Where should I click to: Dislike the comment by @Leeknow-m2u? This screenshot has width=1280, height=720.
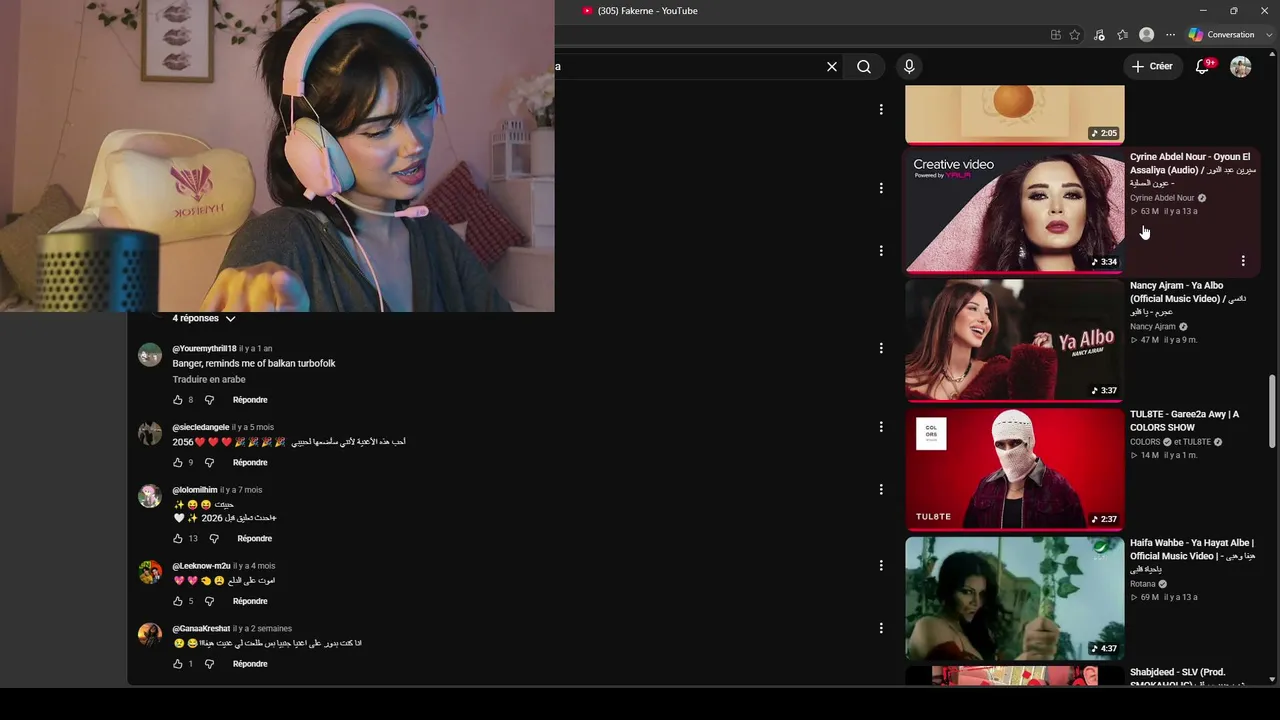tap(209, 602)
